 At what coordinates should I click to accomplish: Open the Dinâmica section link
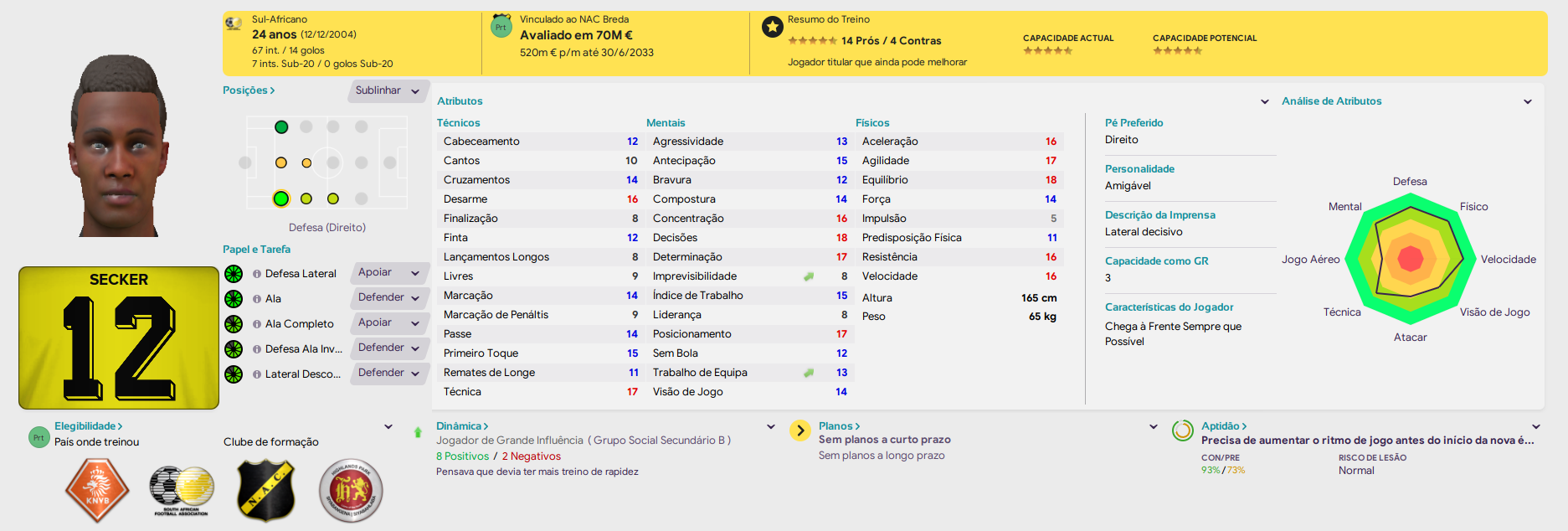pyautogui.click(x=462, y=426)
